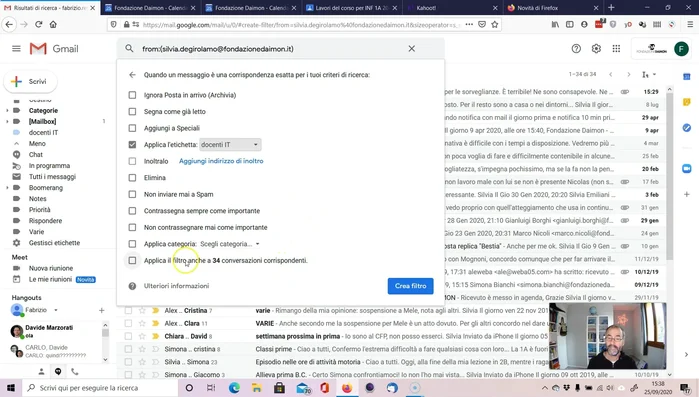The width and height of the screenshot is (699, 397).
Task: Expand the side panel chevron at bottom right
Action: pos(687,354)
